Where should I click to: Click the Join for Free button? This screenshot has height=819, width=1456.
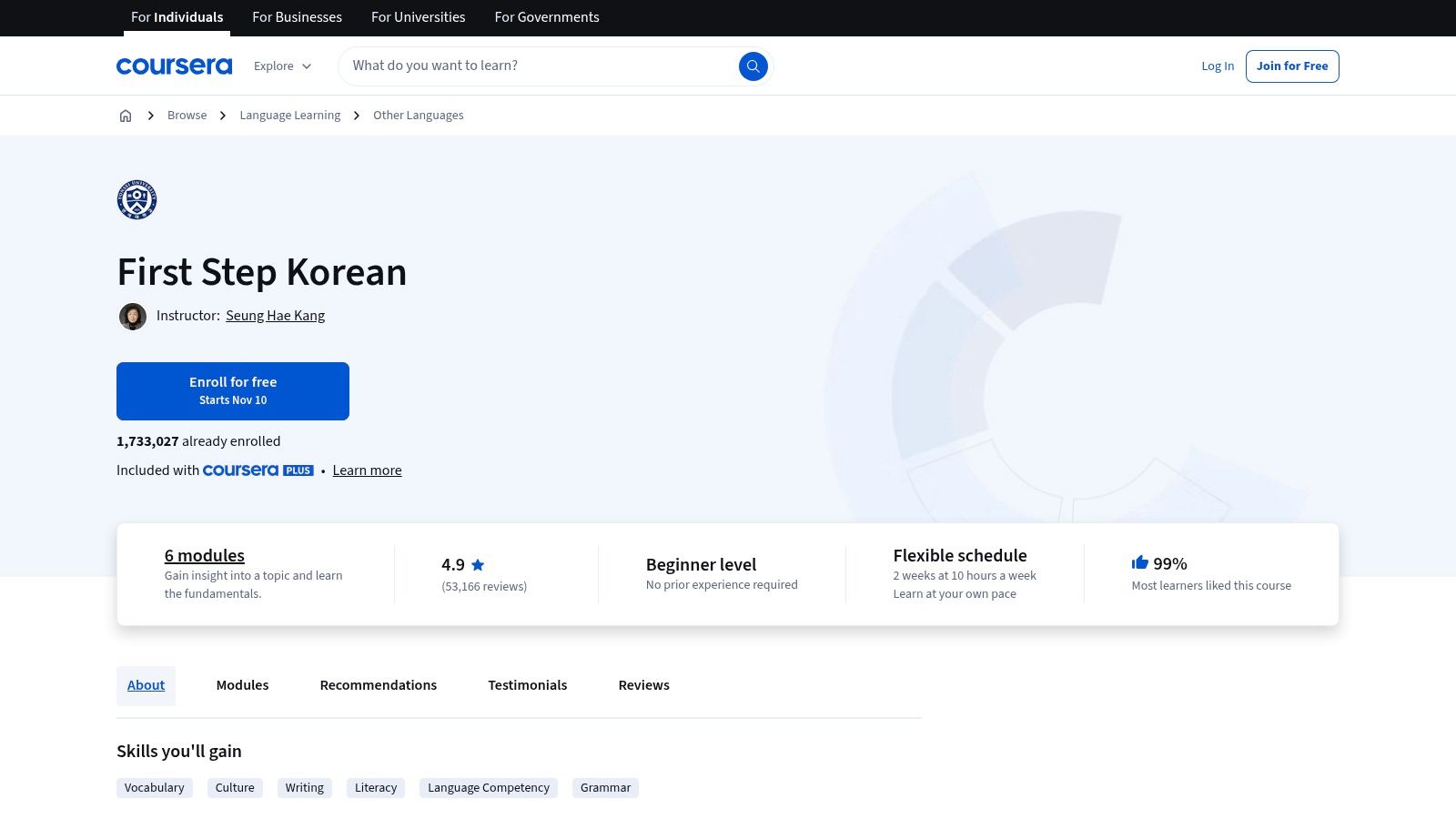tap(1292, 66)
